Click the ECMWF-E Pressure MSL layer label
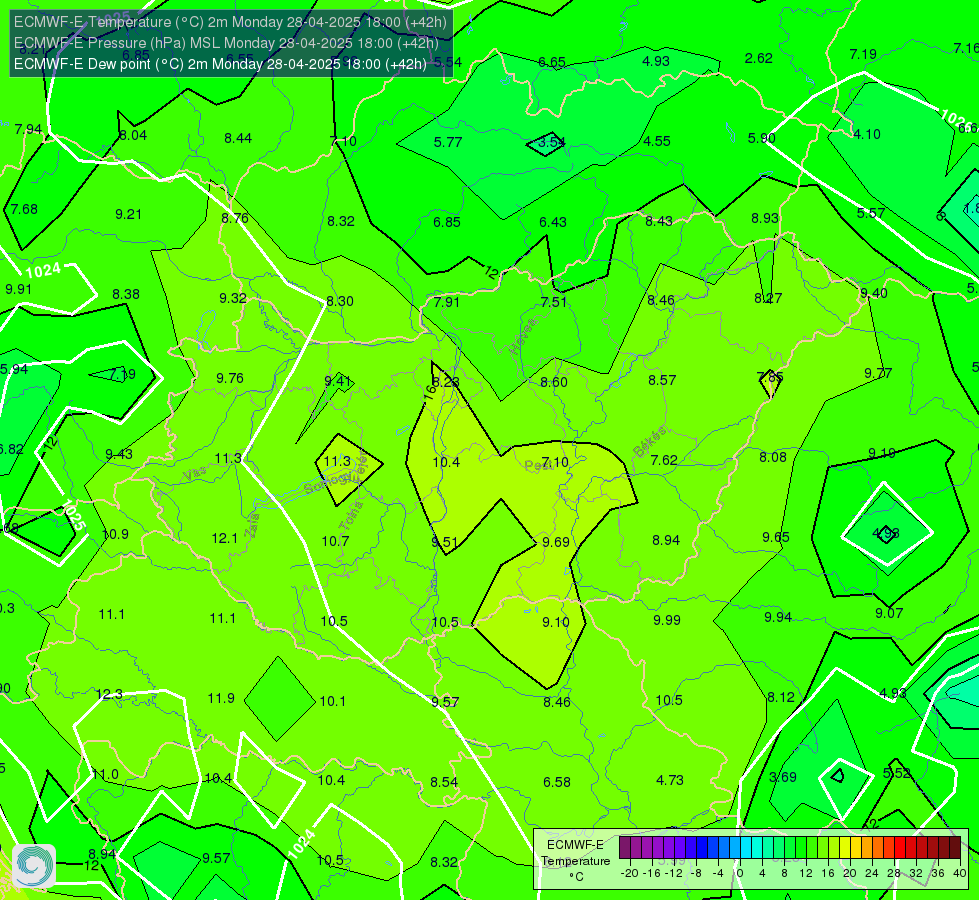 point(226,43)
